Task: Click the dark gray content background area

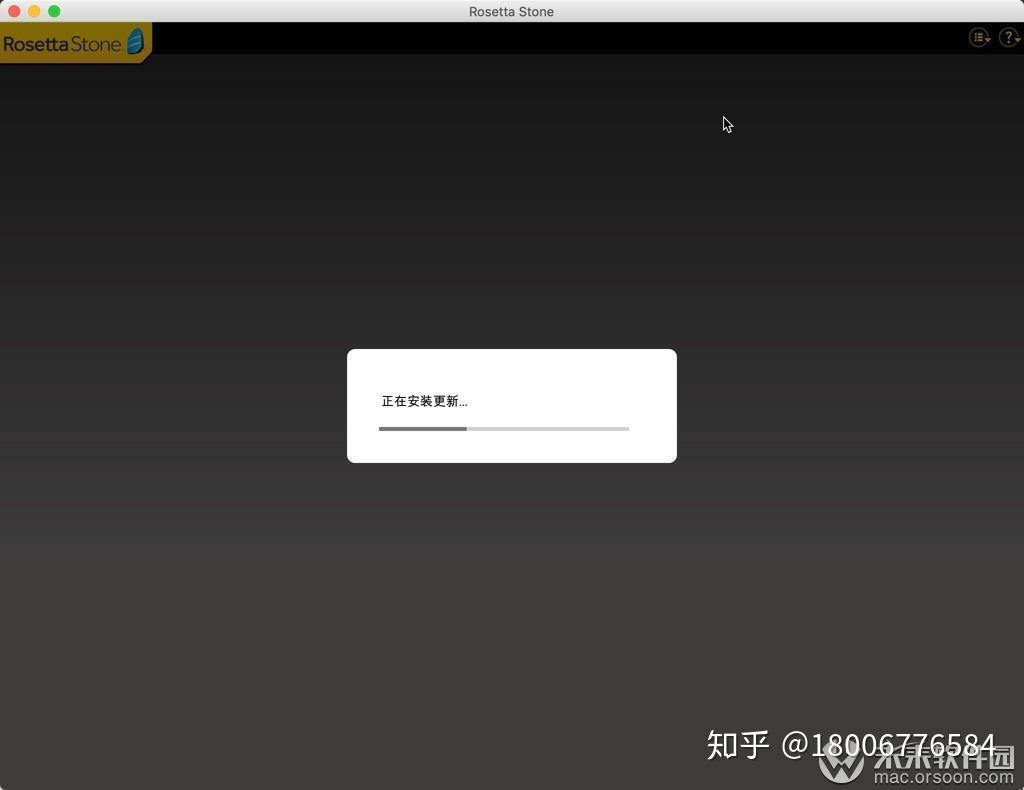Action: tap(200, 600)
